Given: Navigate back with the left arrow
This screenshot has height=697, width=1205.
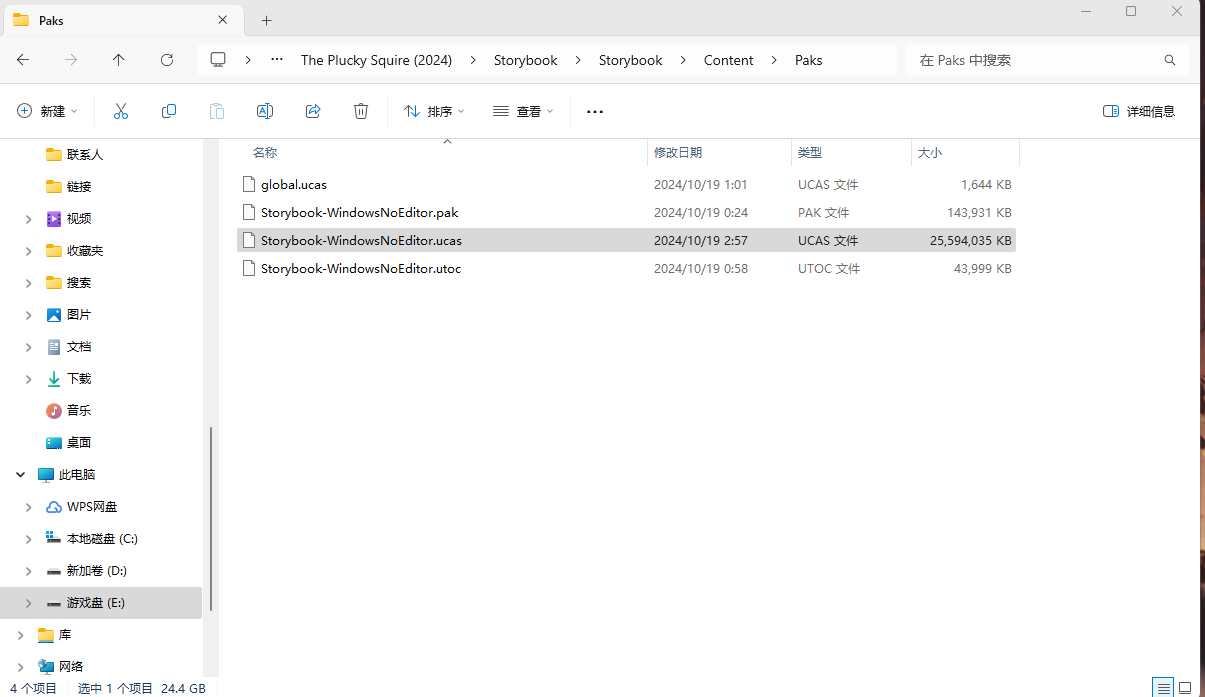Looking at the screenshot, I should coord(23,60).
